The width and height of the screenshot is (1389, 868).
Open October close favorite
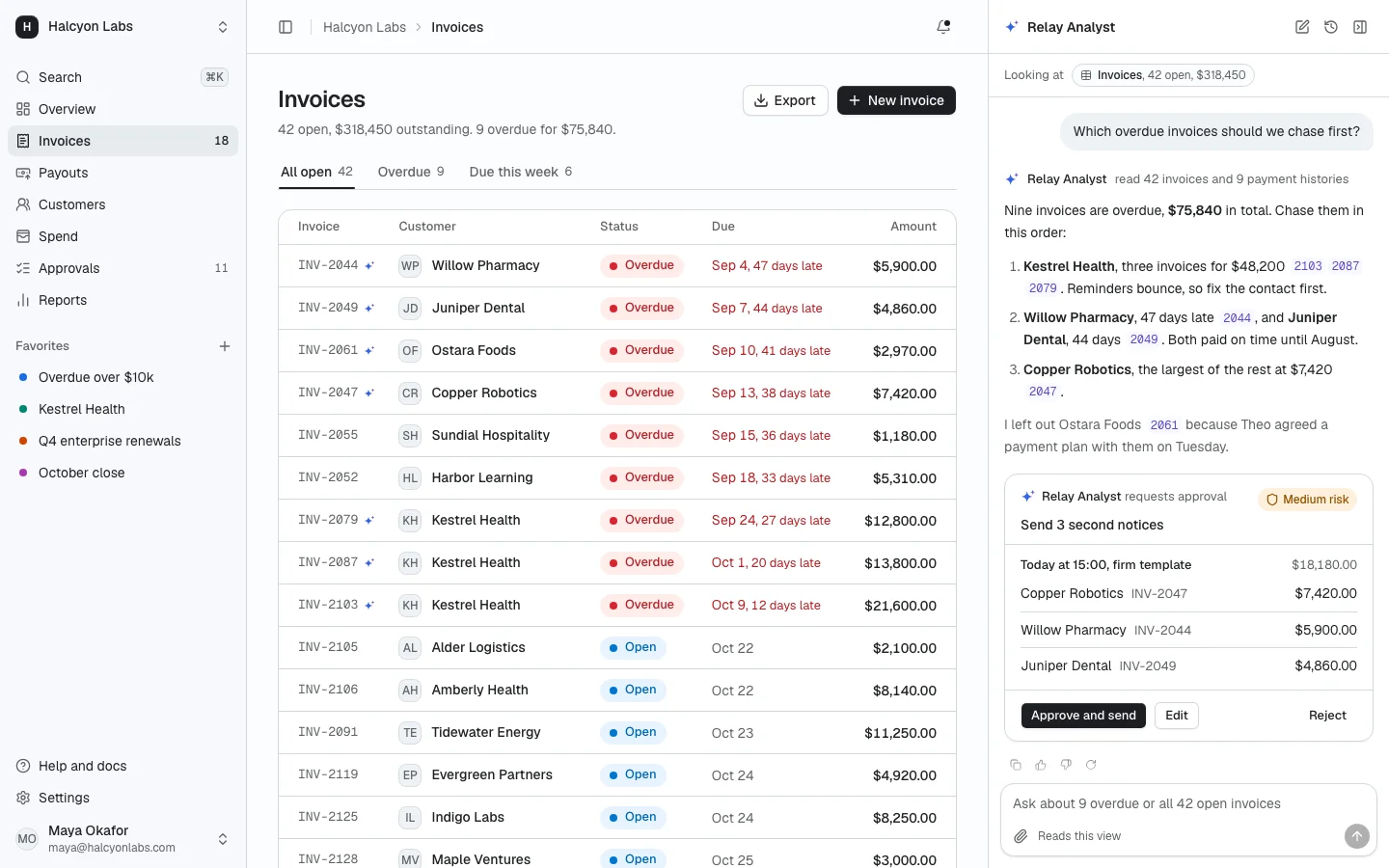click(x=123, y=473)
